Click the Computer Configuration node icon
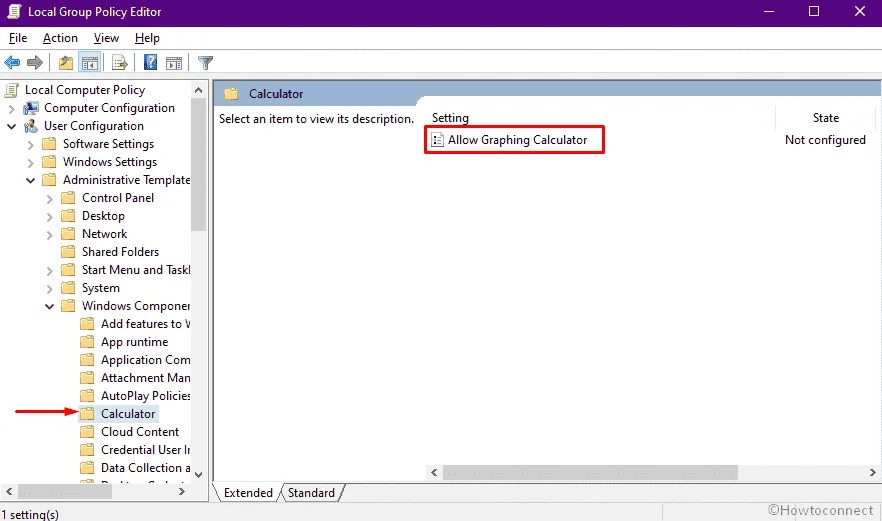This screenshot has width=882, height=521. [31, 108]
